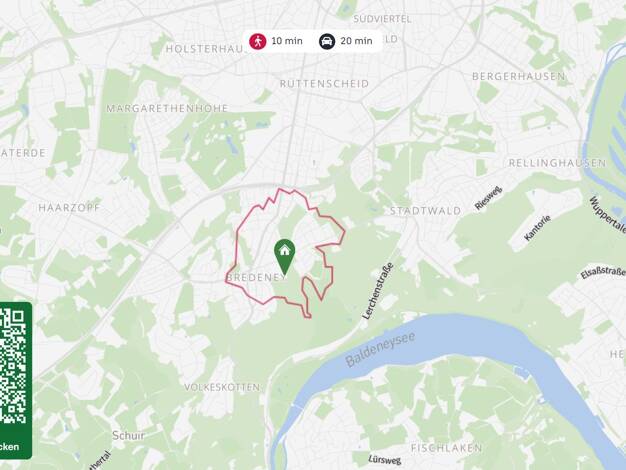Click the Kantorie street label
This screenshot has height=470, width=626.
pyautogui.click(x=538, y=228)
